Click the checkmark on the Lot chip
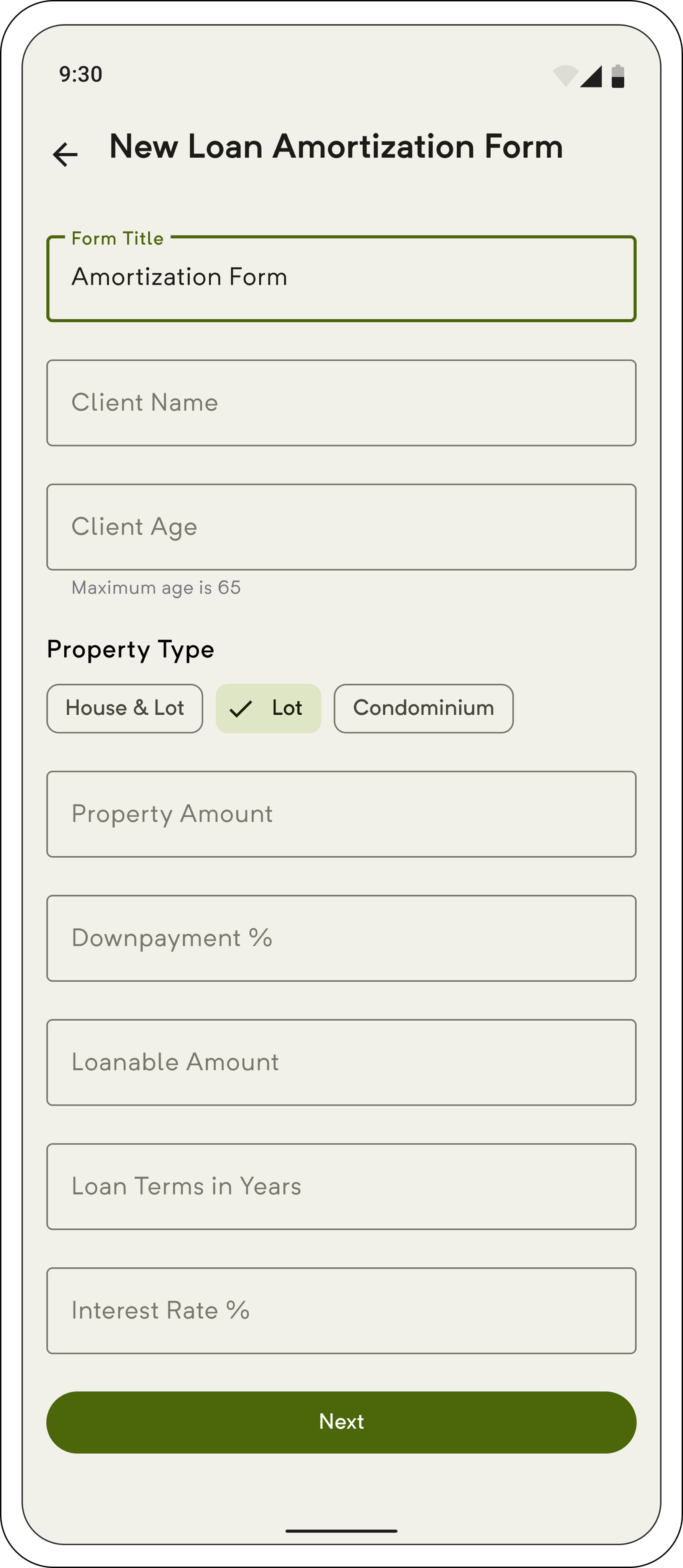This screenshot has height=1568, width=683. pos(241,709)
